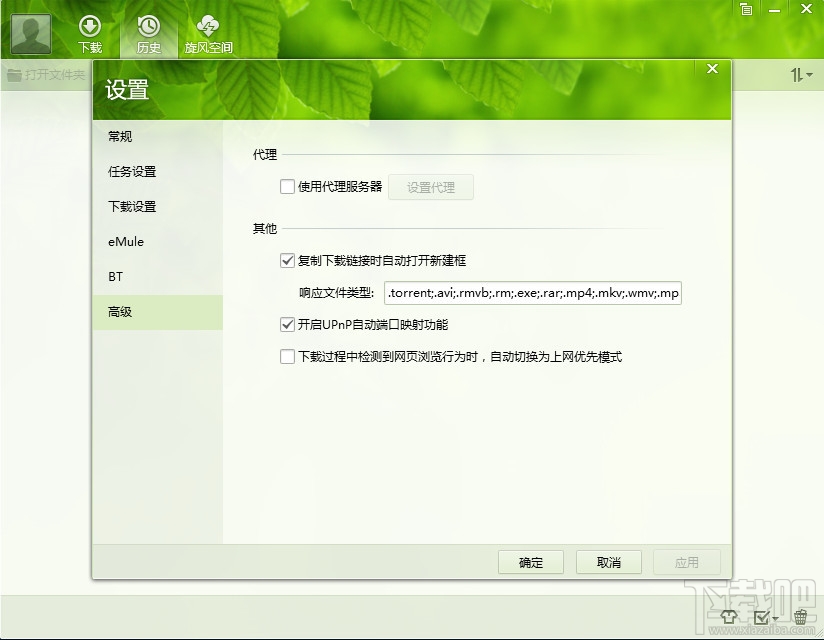Enable 使用代理服务器 option
The width and height of the screenshot is (824, 640).
286,187
